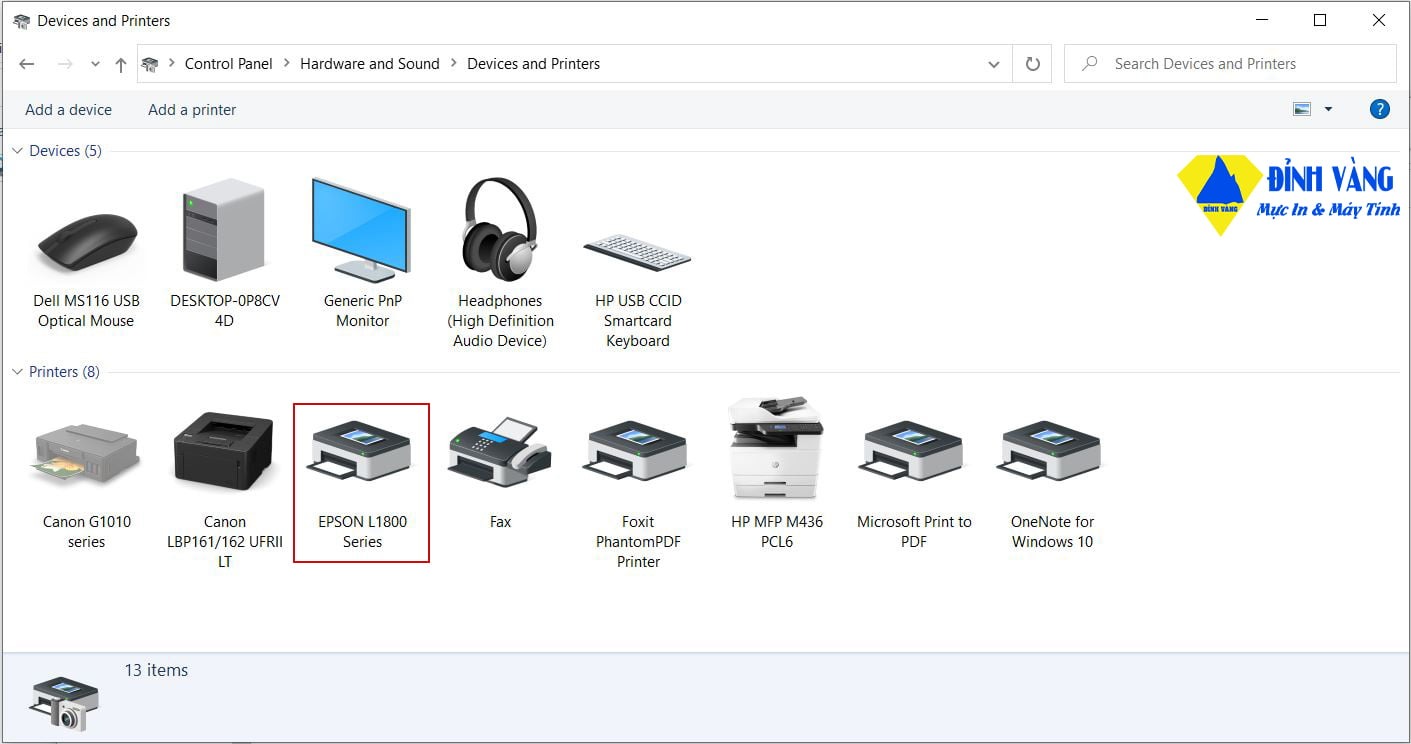
Task: Navigate to Control Panel breadcrumb
Action: [x=229, y=64]
